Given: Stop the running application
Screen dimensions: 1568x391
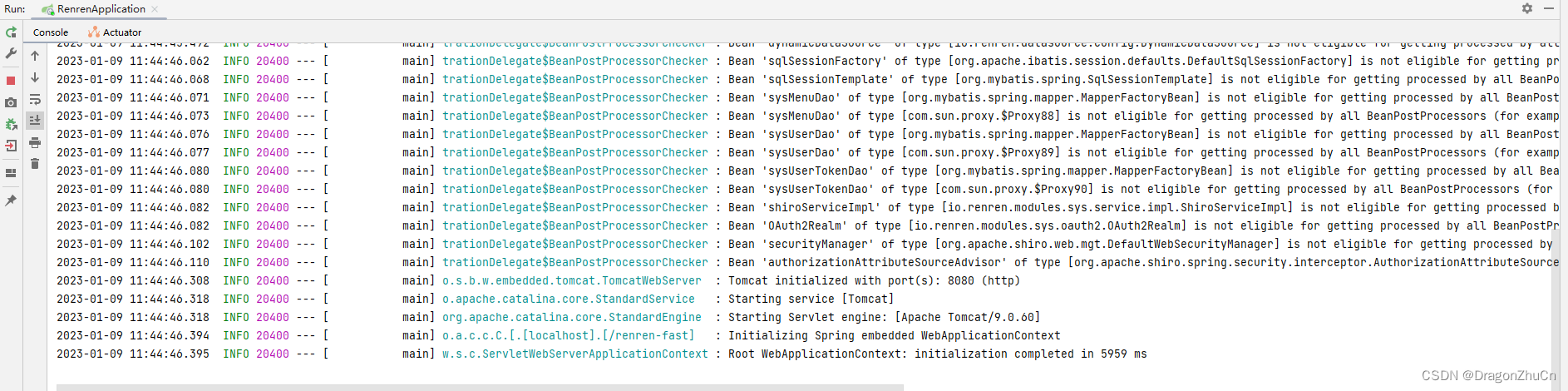Looking at the screenshot, I should (11, 81).
